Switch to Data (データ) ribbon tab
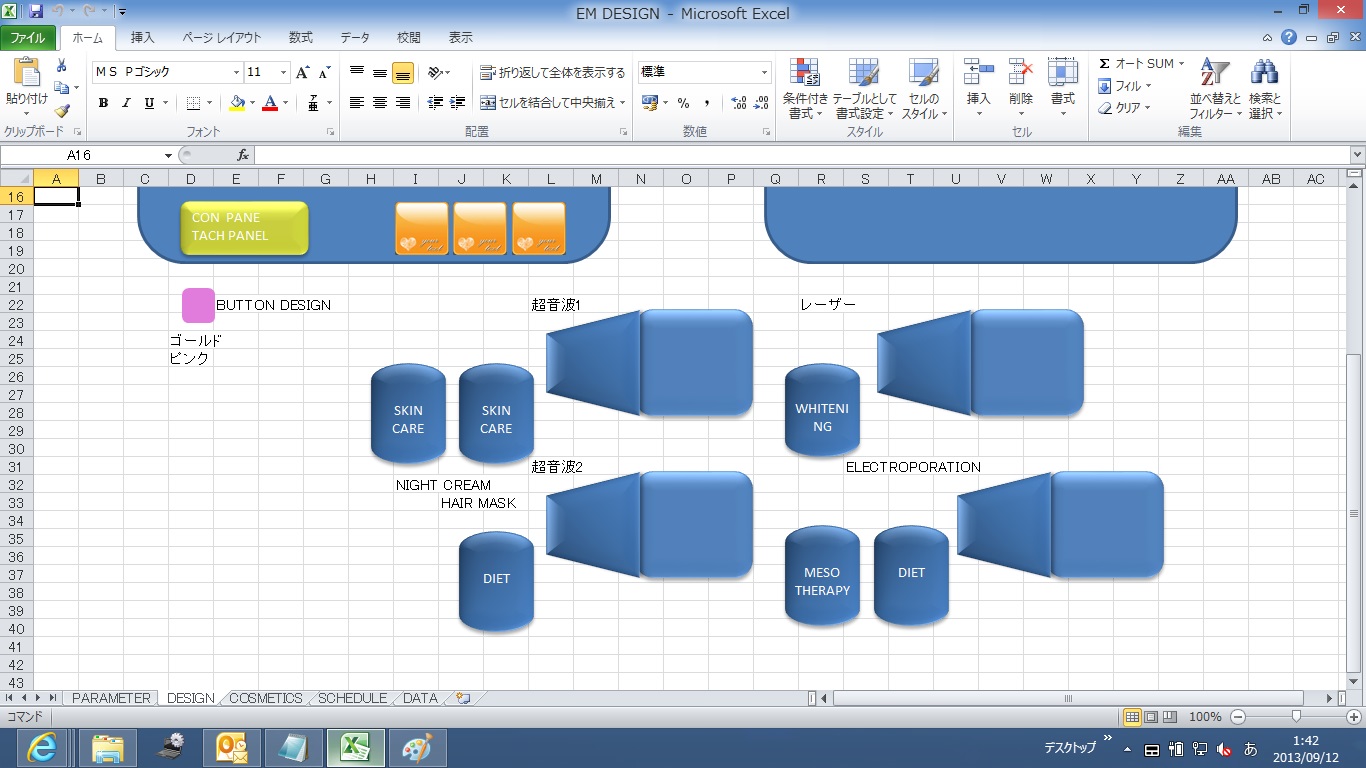Image resolution: width=1366 pixels, height=768 pixels. pos(355,38)
